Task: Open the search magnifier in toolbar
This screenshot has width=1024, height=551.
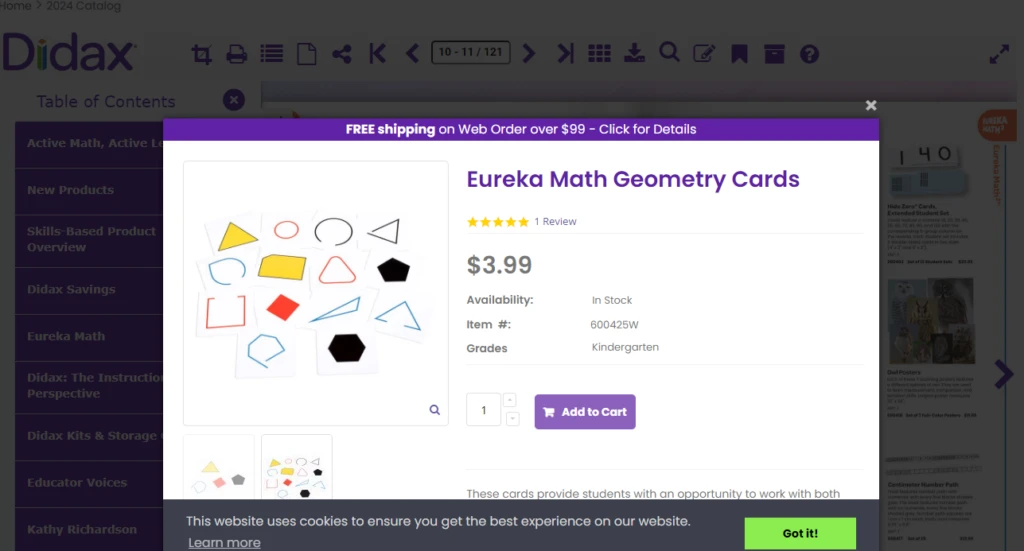Action: [x=669, y=52]
